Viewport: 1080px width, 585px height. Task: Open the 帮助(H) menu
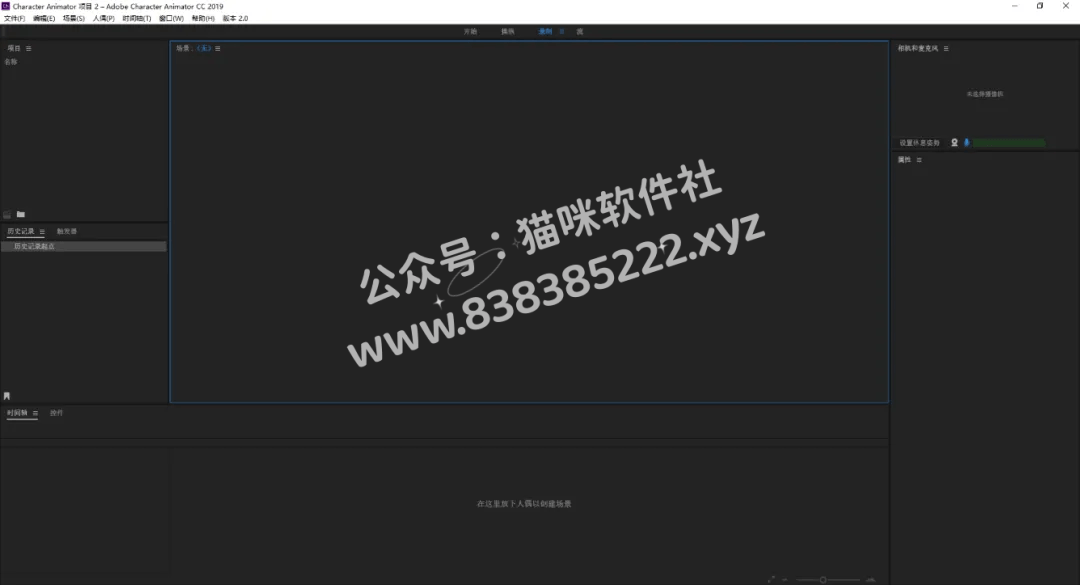[x=203, y=19]
